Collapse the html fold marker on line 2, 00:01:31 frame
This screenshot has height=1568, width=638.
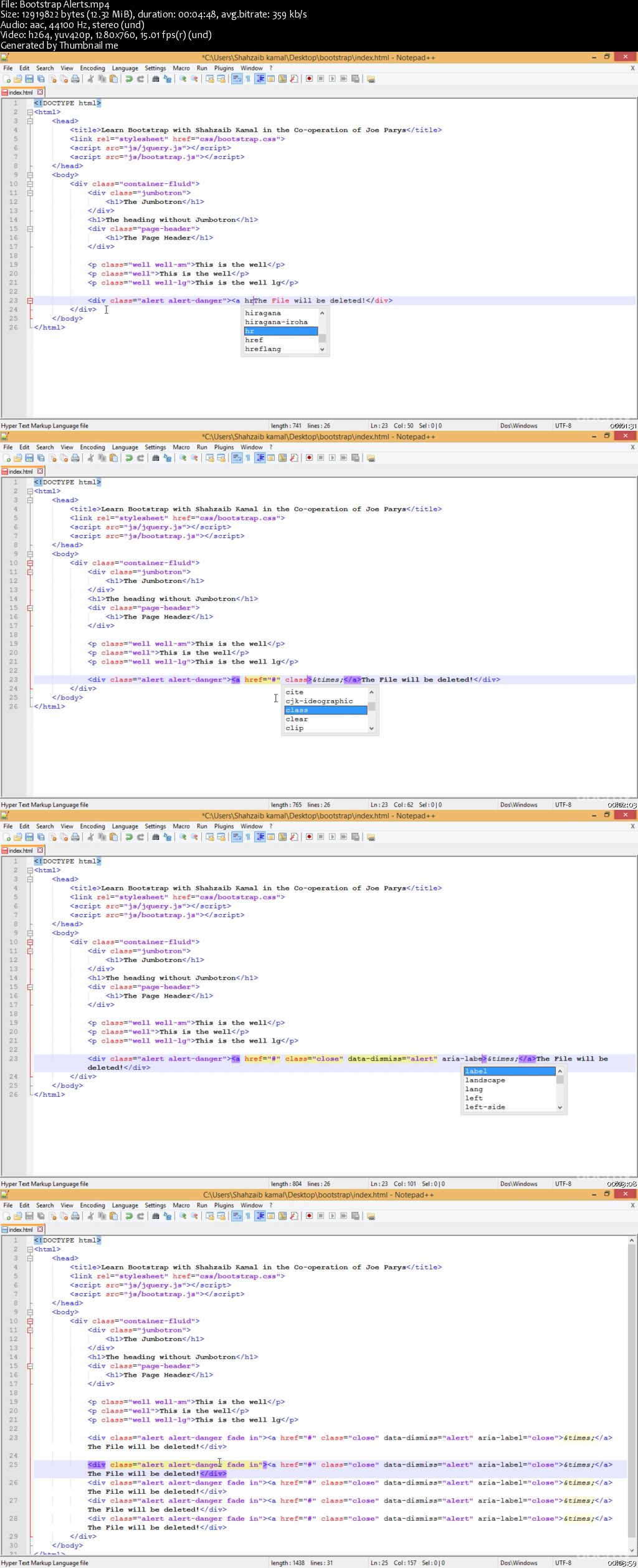point(30,112)
